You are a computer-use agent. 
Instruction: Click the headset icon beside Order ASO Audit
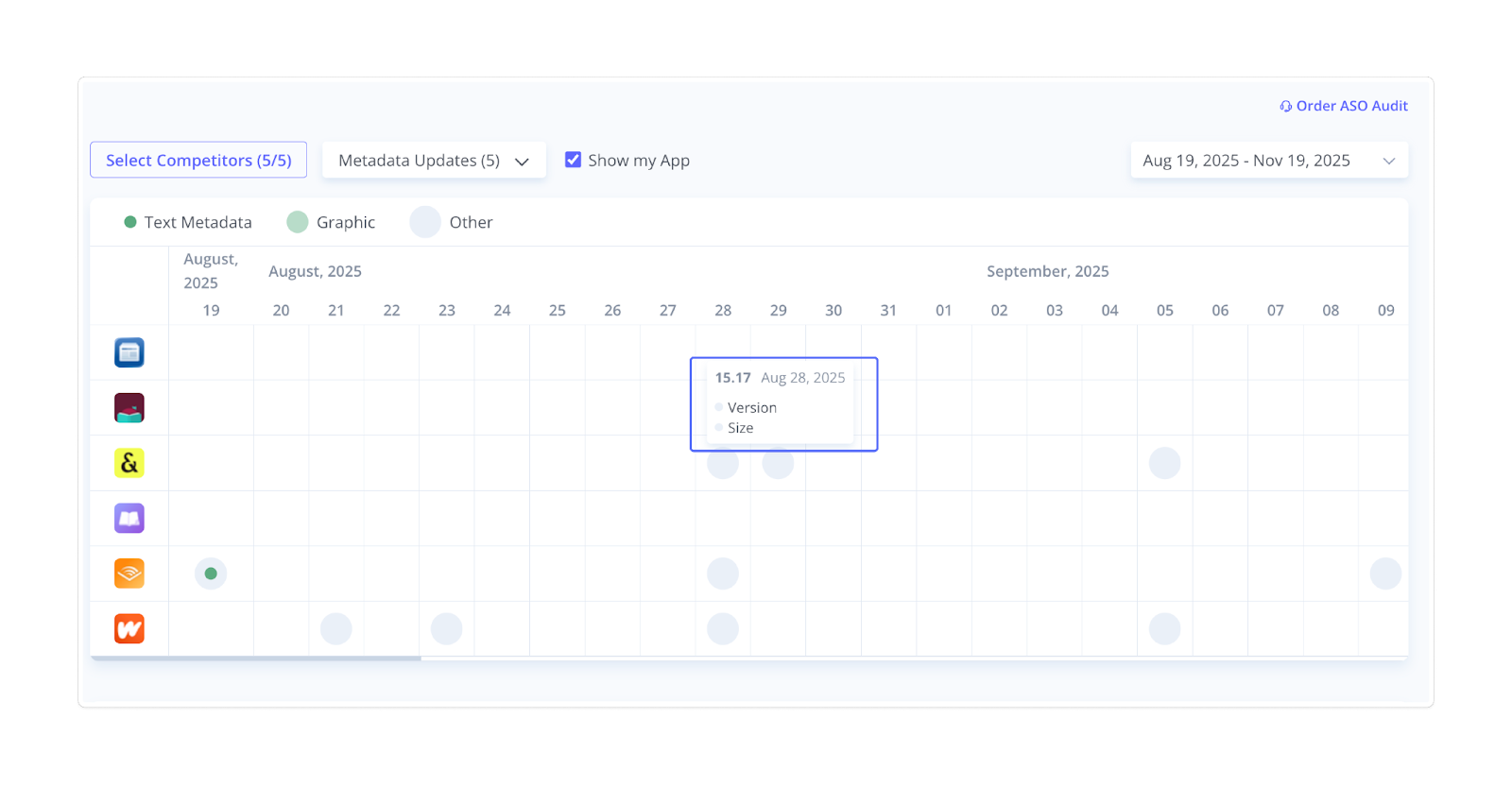[x=1285, y=107]
